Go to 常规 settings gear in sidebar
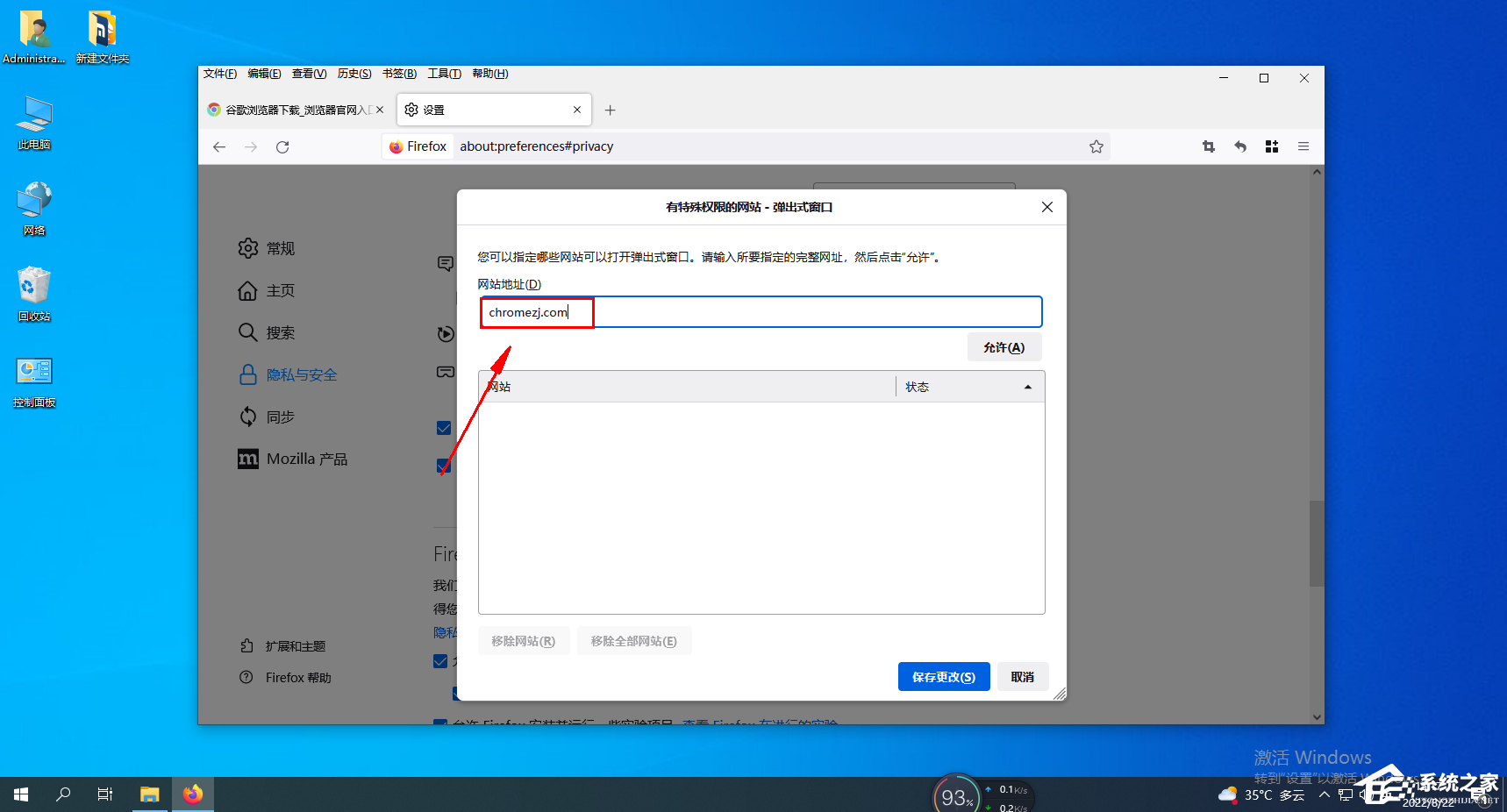The width and height of the screenshot is (1507, 812). point(268,249)
